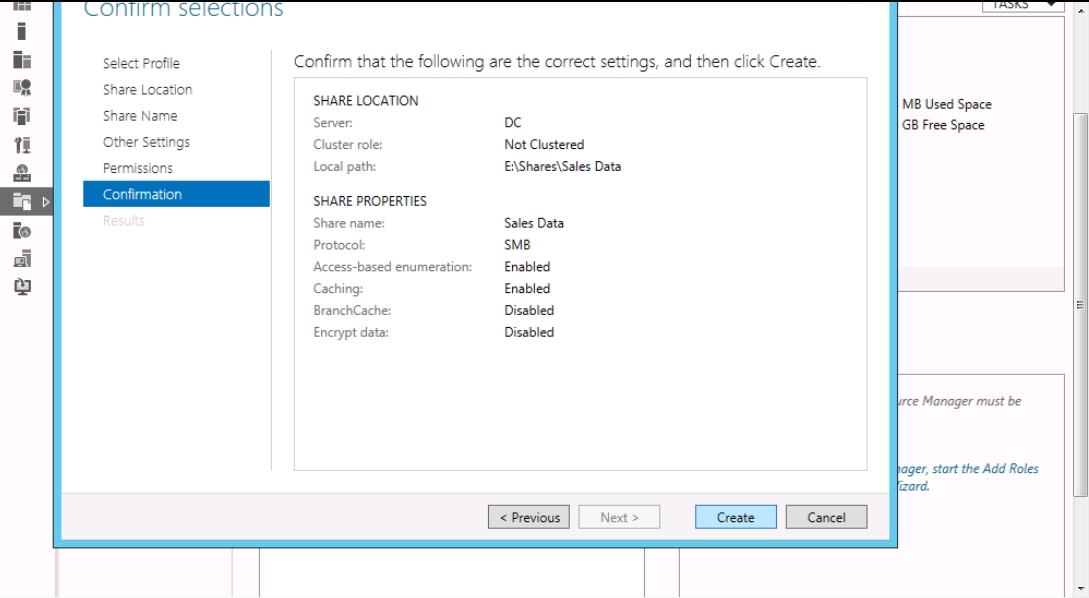Cancel the new share wizard

click(x=826, y=517)
